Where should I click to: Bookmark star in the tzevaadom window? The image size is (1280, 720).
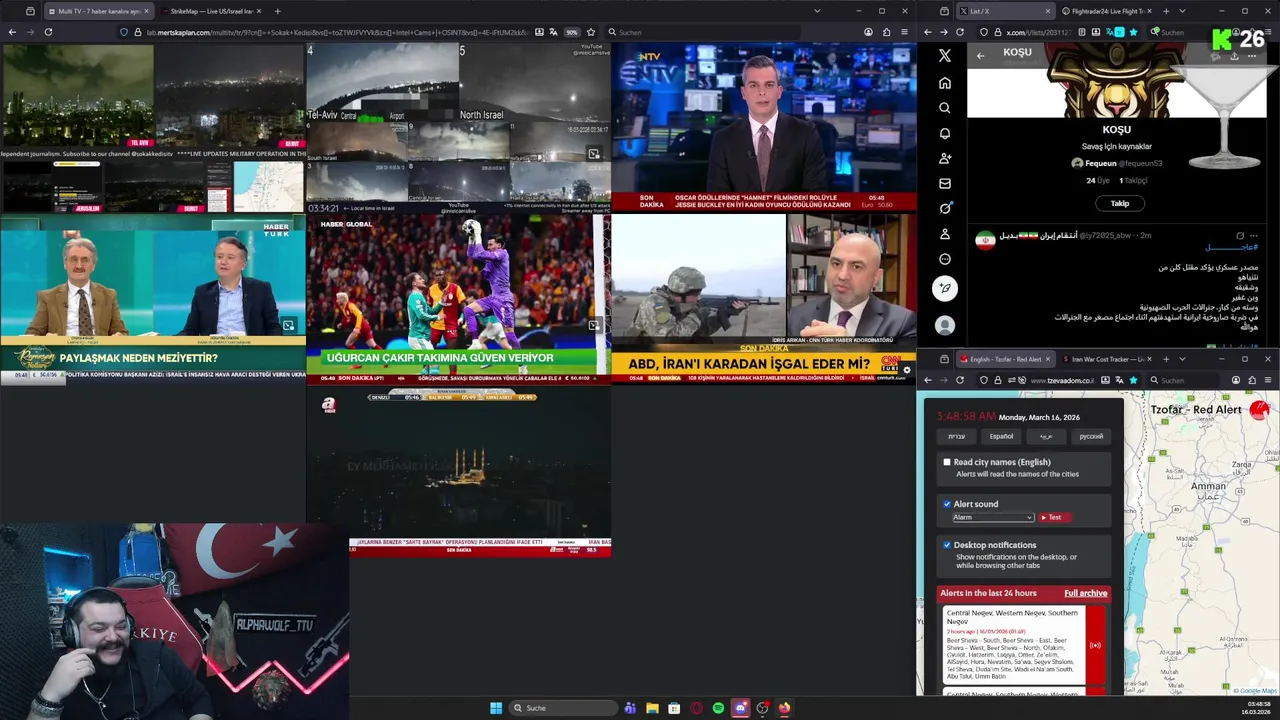(1133, 380)
